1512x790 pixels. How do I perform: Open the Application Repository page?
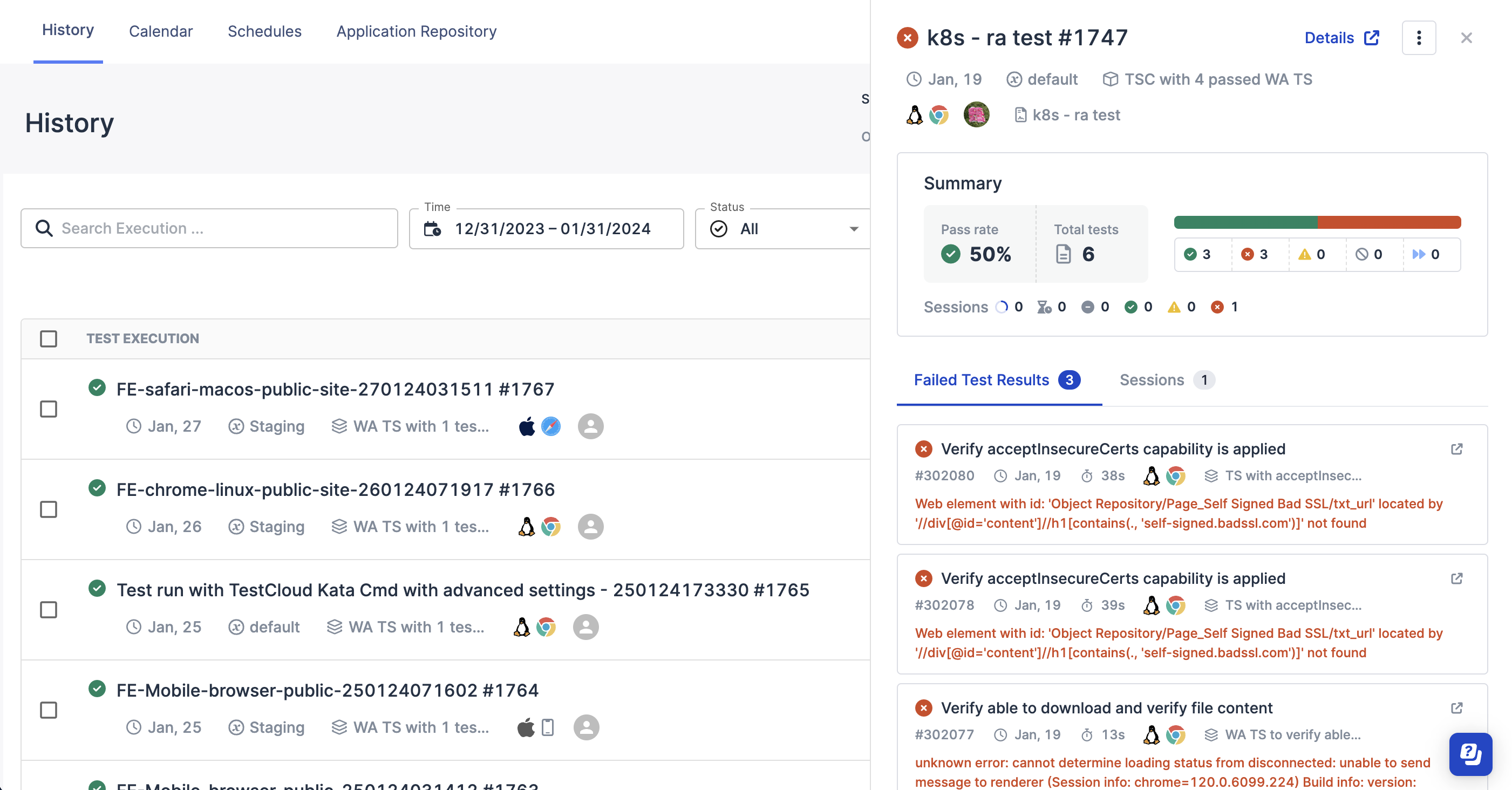416,31
